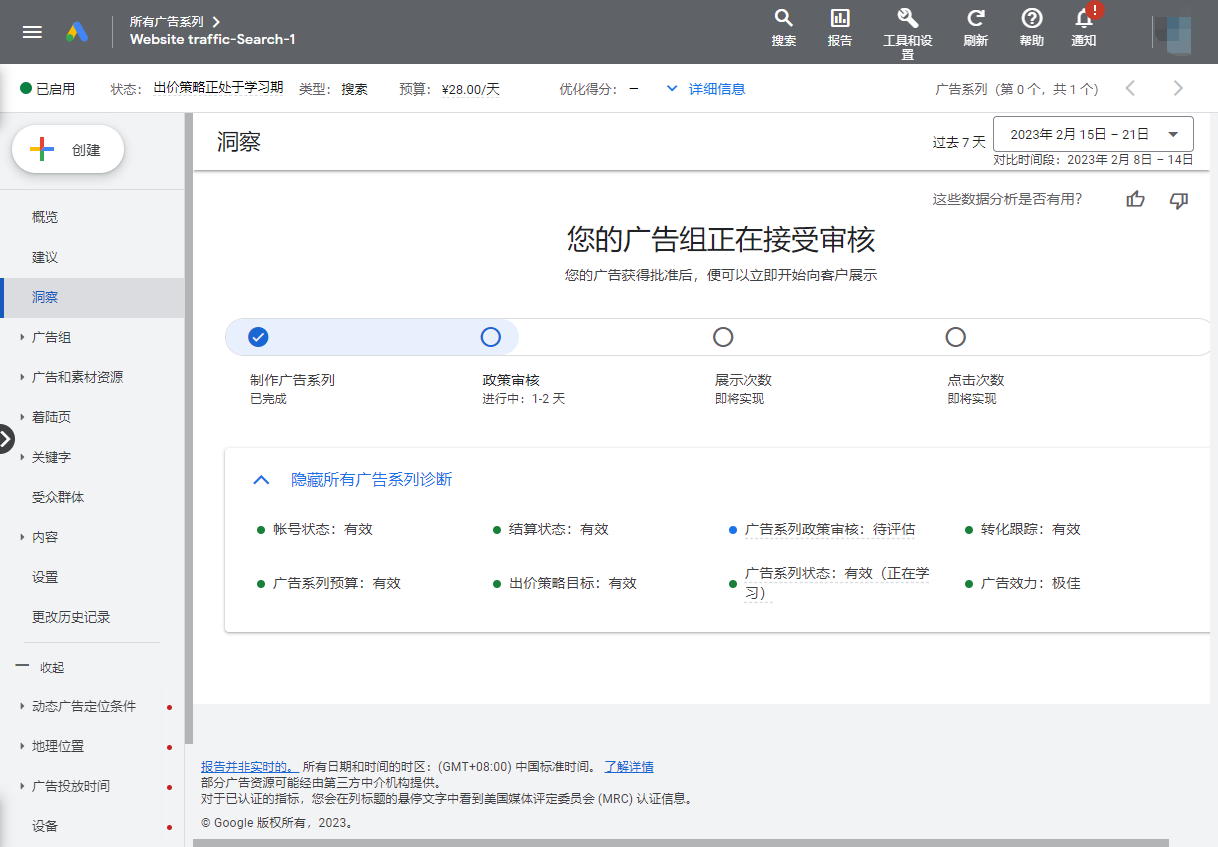This screenshot has width=1218, height=847.
Task: Open the 通知 notifications bell
Action: point(1084,19)
